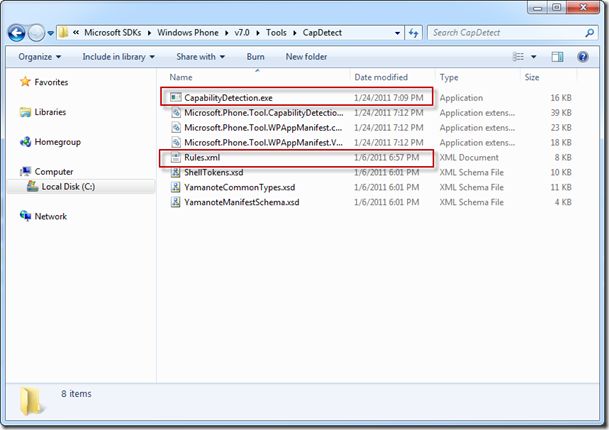The image size is (609, 430).
Task: Sort files by the Type column
Action: pos(449,77)
